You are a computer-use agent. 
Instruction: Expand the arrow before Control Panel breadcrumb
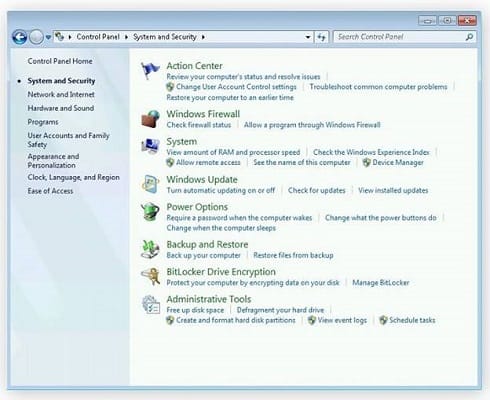coord(70,37)
